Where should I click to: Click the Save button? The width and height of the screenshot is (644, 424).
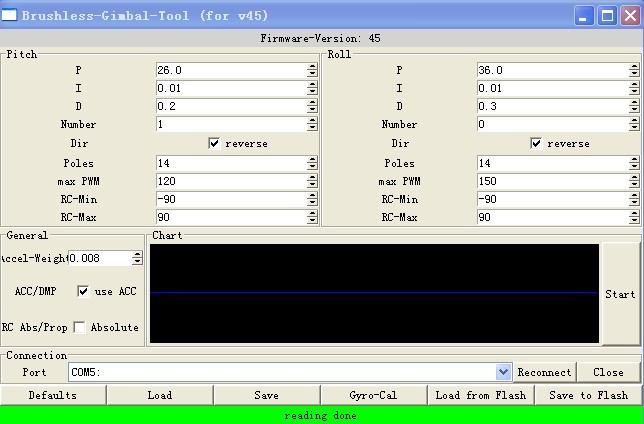click(267, 395)
